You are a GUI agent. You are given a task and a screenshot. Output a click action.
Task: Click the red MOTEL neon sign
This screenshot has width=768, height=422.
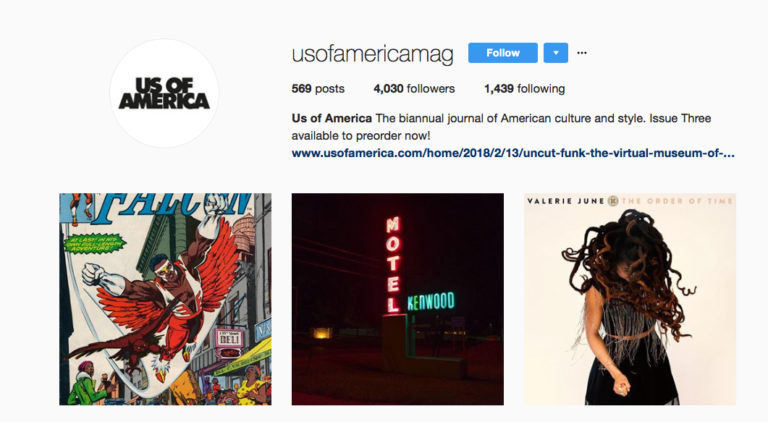[x=393, y=265]
